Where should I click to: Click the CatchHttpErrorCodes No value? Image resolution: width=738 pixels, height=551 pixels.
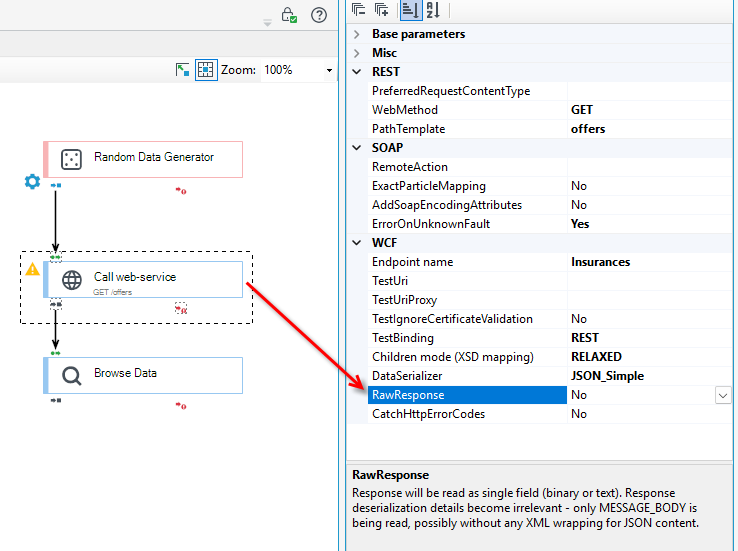(579, 414)
